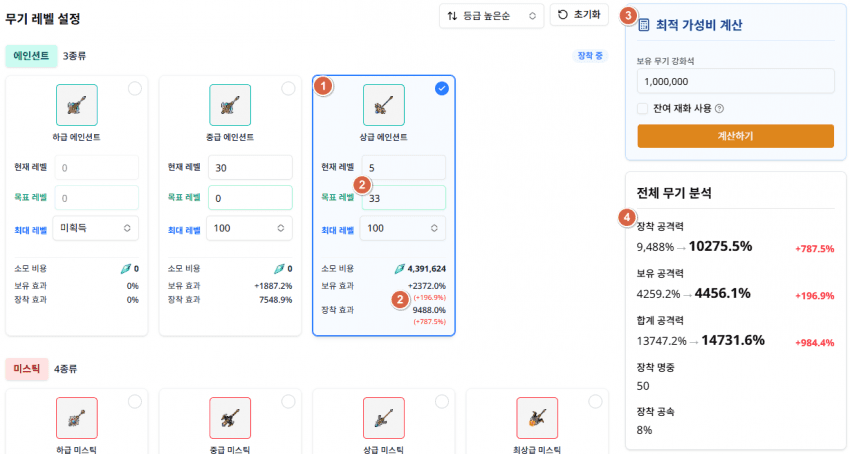Image resolution: width=850 pixels, height=454 pixels.
Task: Click the 중급 에인션트 weapon icon
Action: [230, 105]
